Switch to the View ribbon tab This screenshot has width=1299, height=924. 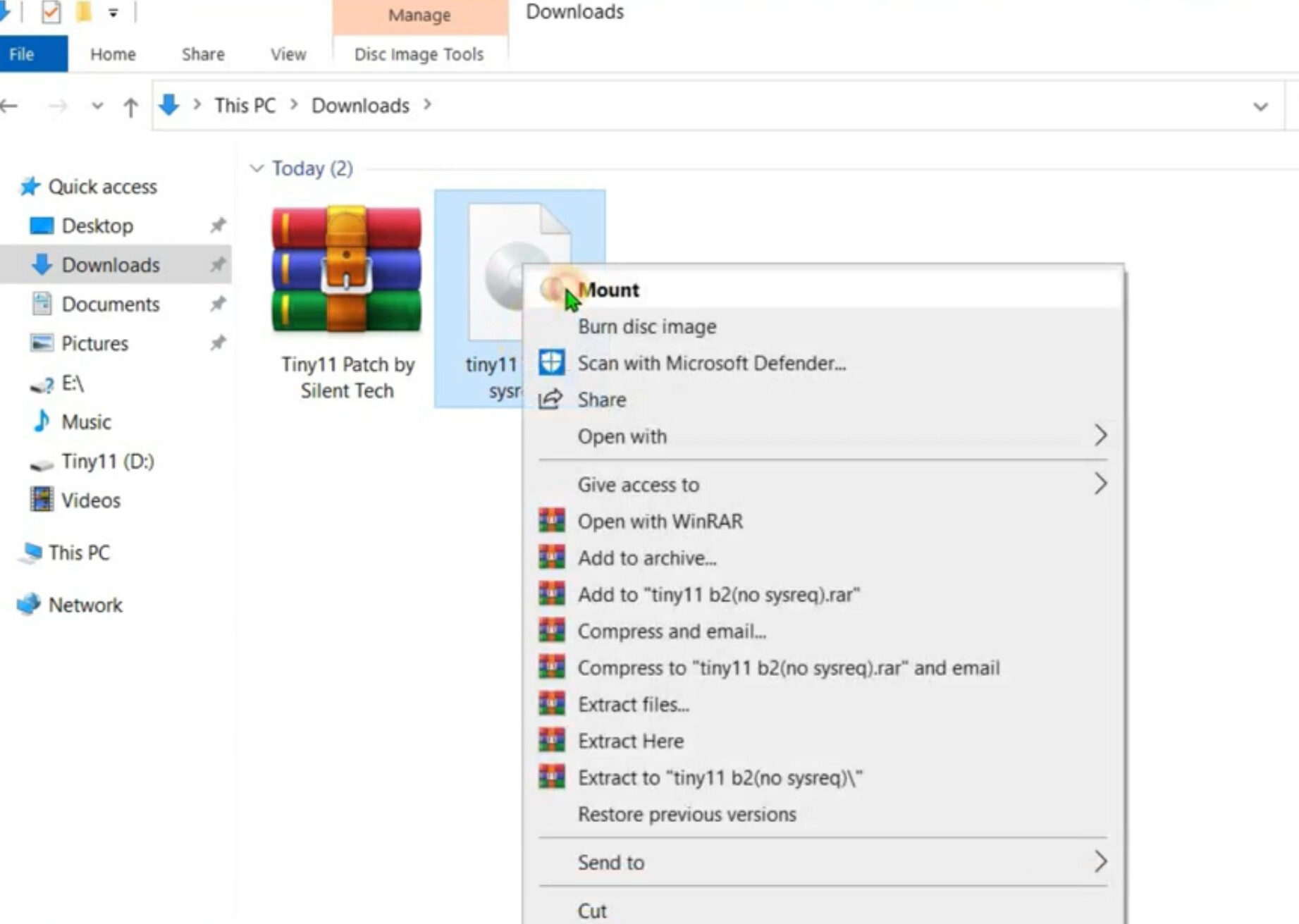pos(288,54)
